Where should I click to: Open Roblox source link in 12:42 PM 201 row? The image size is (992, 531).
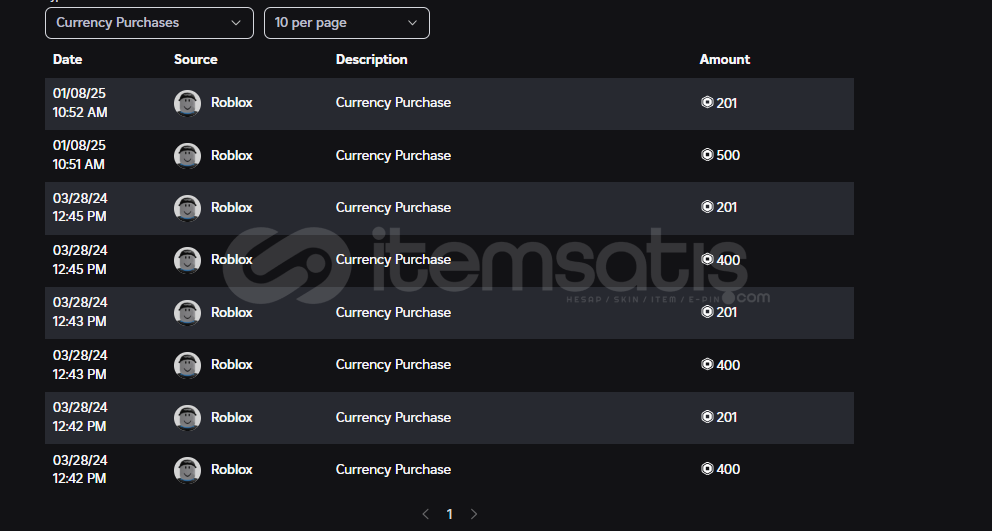[x=232, y=418]
